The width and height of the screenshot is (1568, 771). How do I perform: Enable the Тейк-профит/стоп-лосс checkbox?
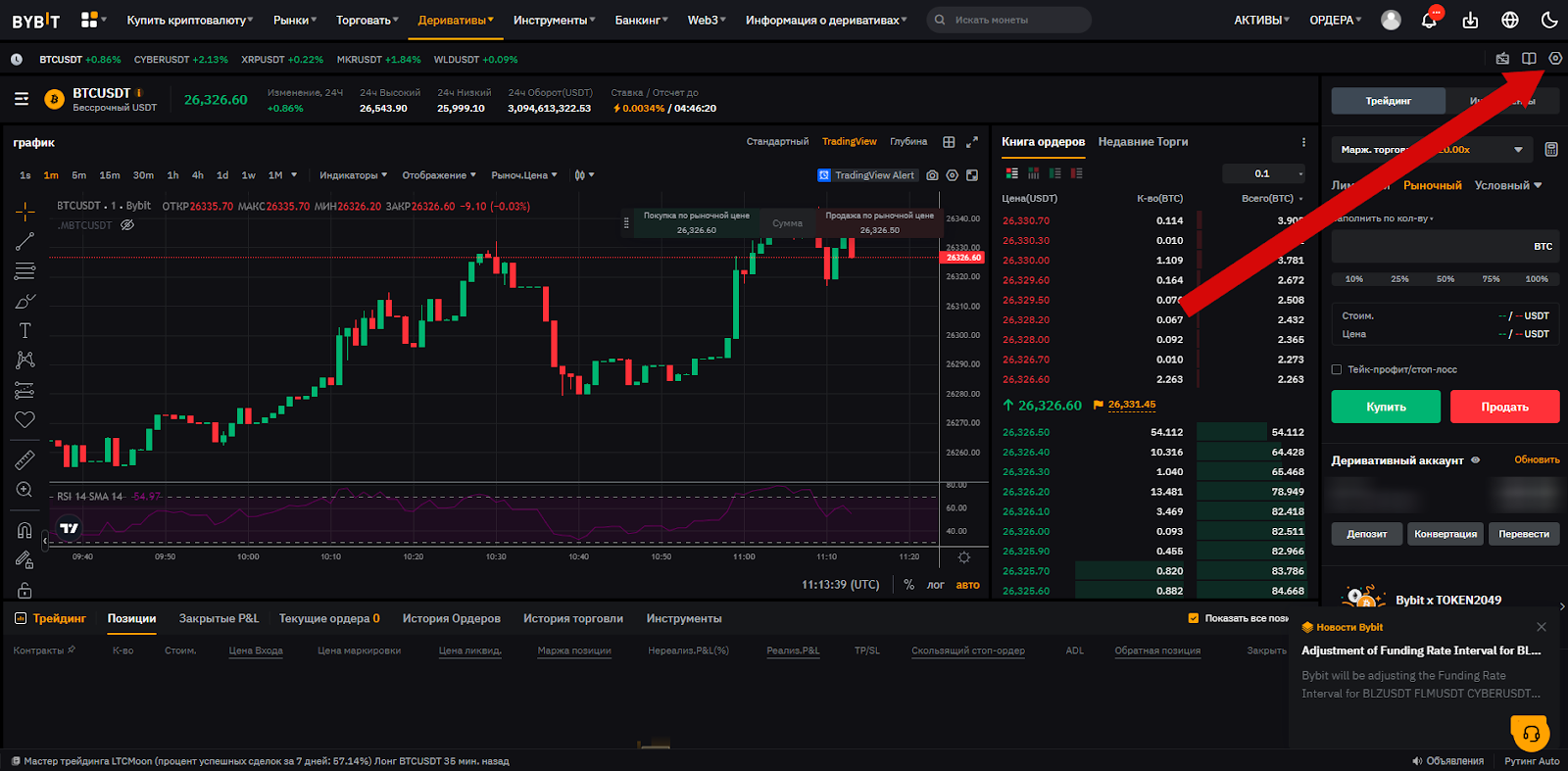[1337, 369]
